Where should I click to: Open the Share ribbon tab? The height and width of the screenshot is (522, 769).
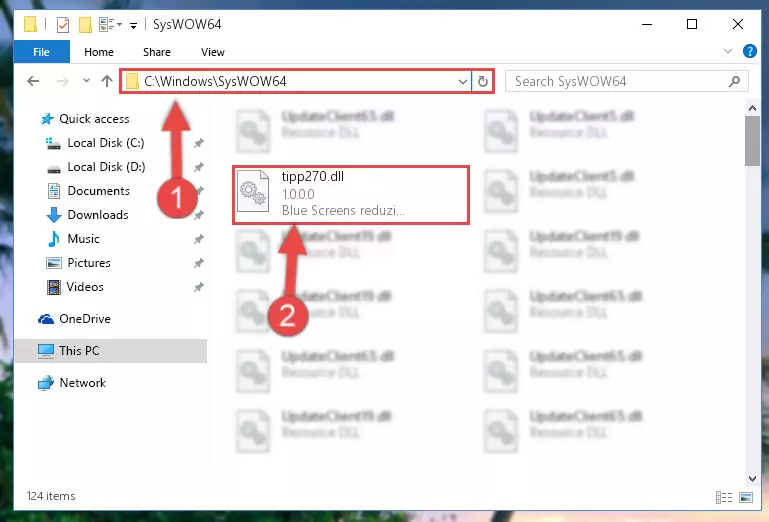point(157,52)
